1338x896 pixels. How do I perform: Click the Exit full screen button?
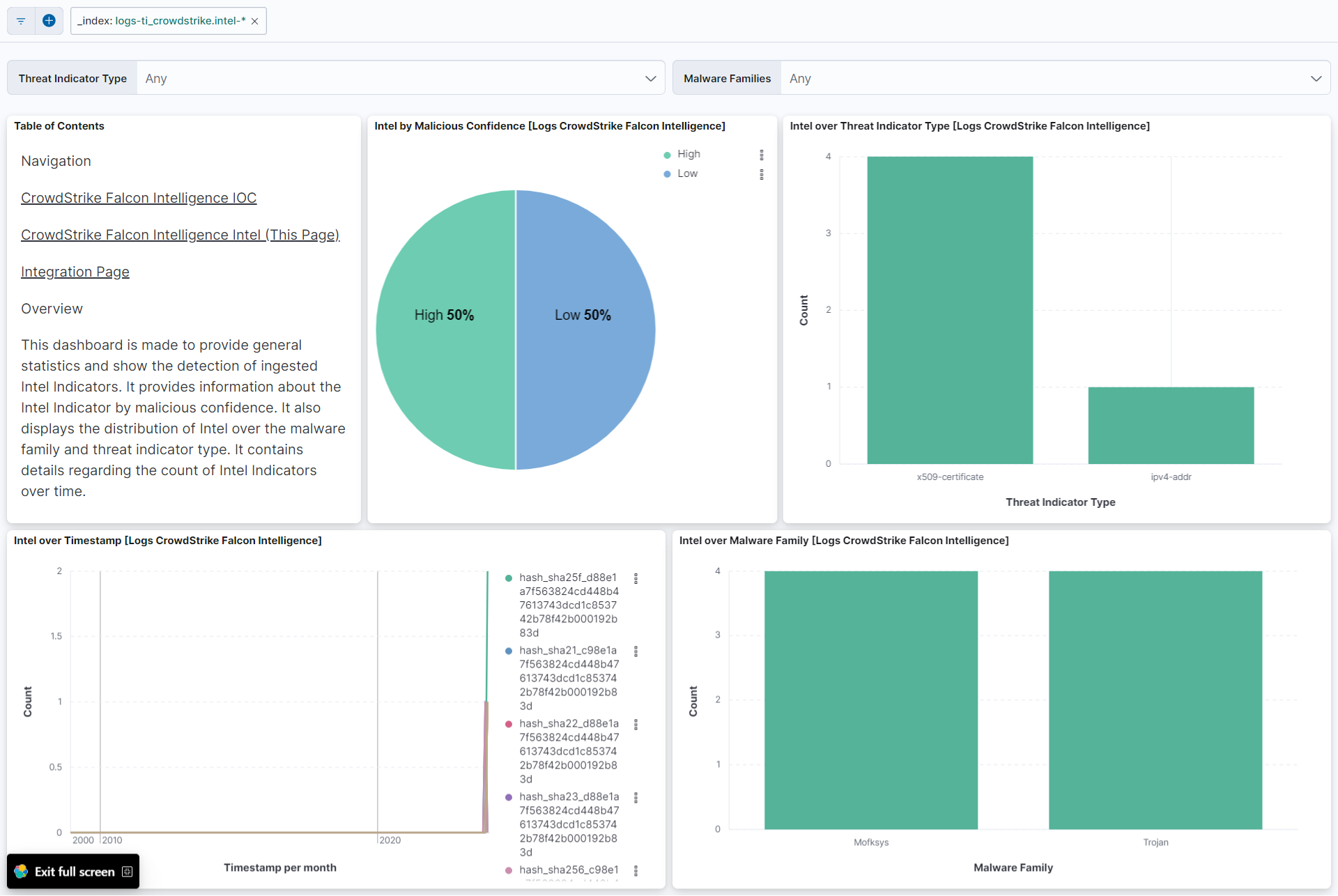(x=72, y=871)
